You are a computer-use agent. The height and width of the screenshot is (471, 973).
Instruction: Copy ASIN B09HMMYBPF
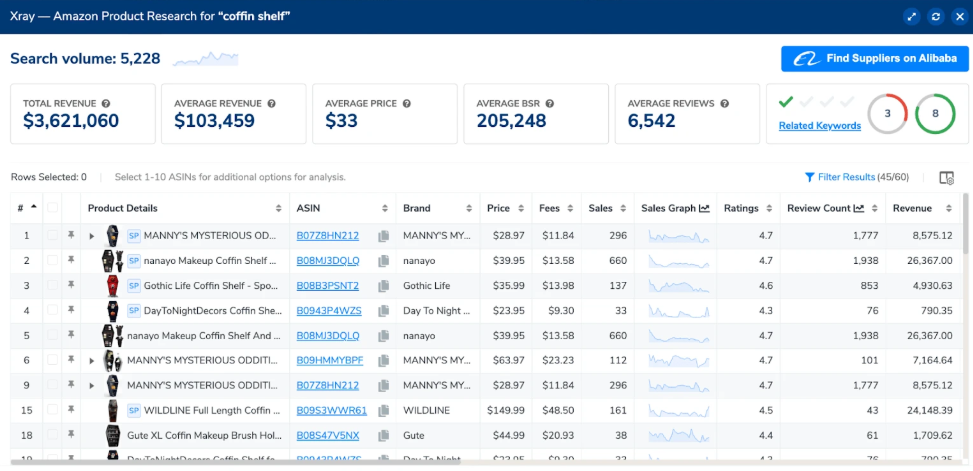pos(383,361)
